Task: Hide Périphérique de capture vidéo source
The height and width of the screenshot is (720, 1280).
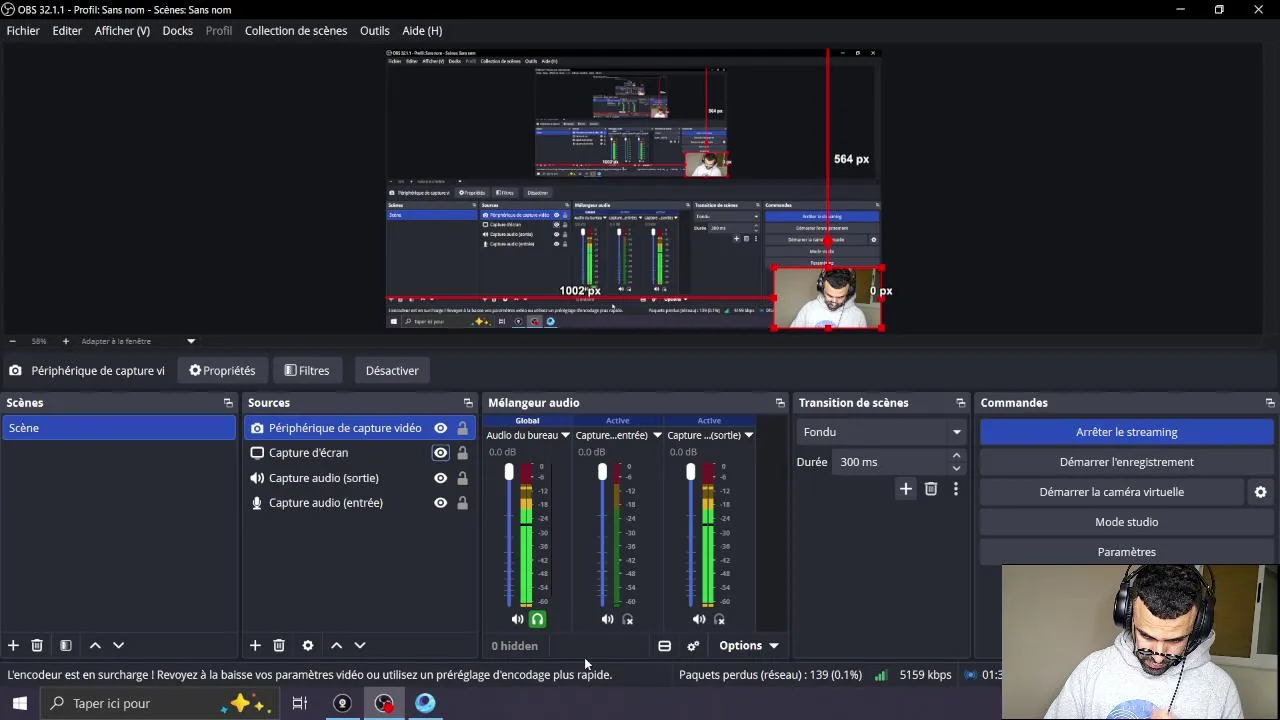Action: (x=440, y=428)
